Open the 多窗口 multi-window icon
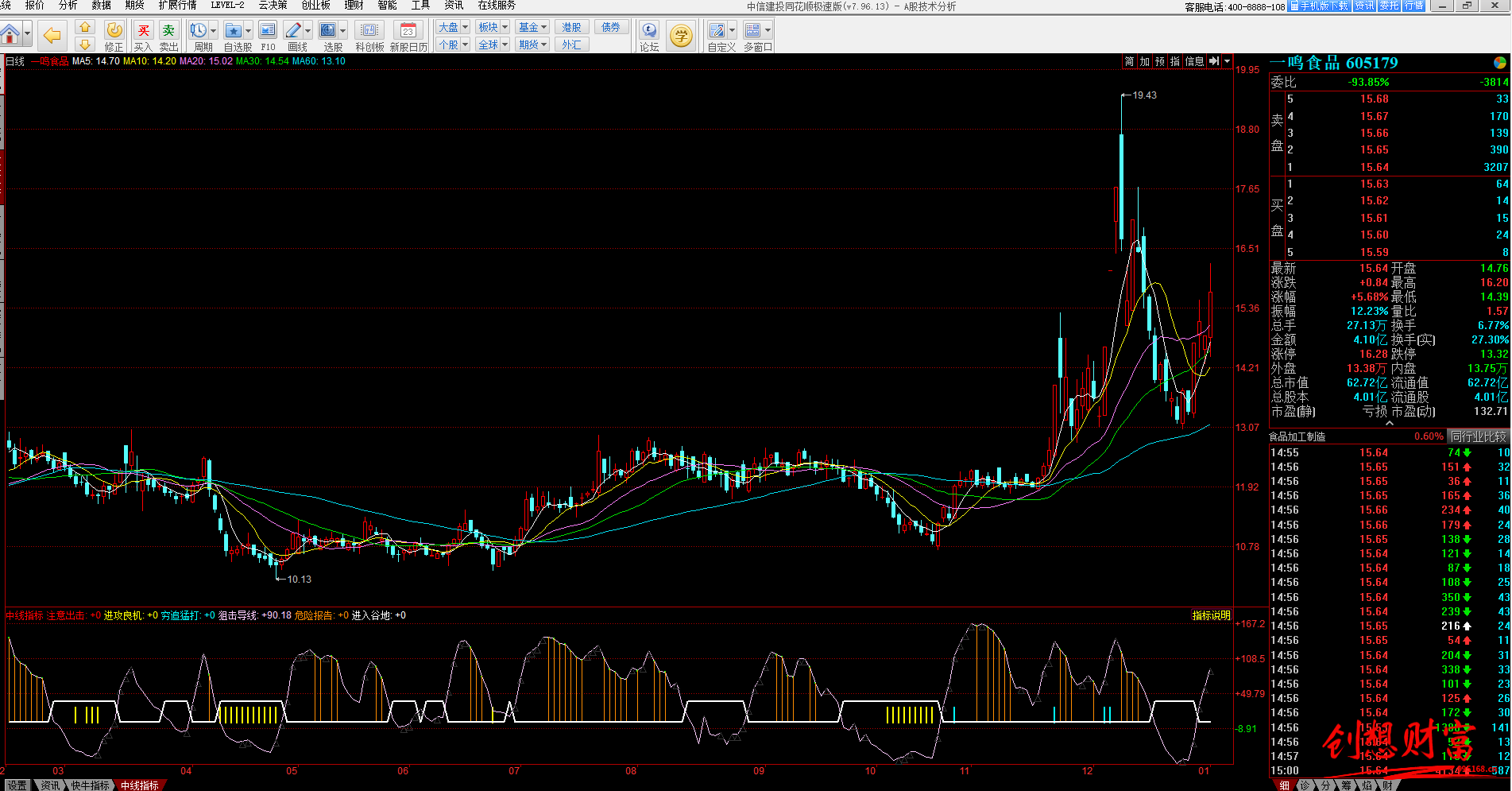The height and width of the screenshot is (791, 1512). pos(752,30)
